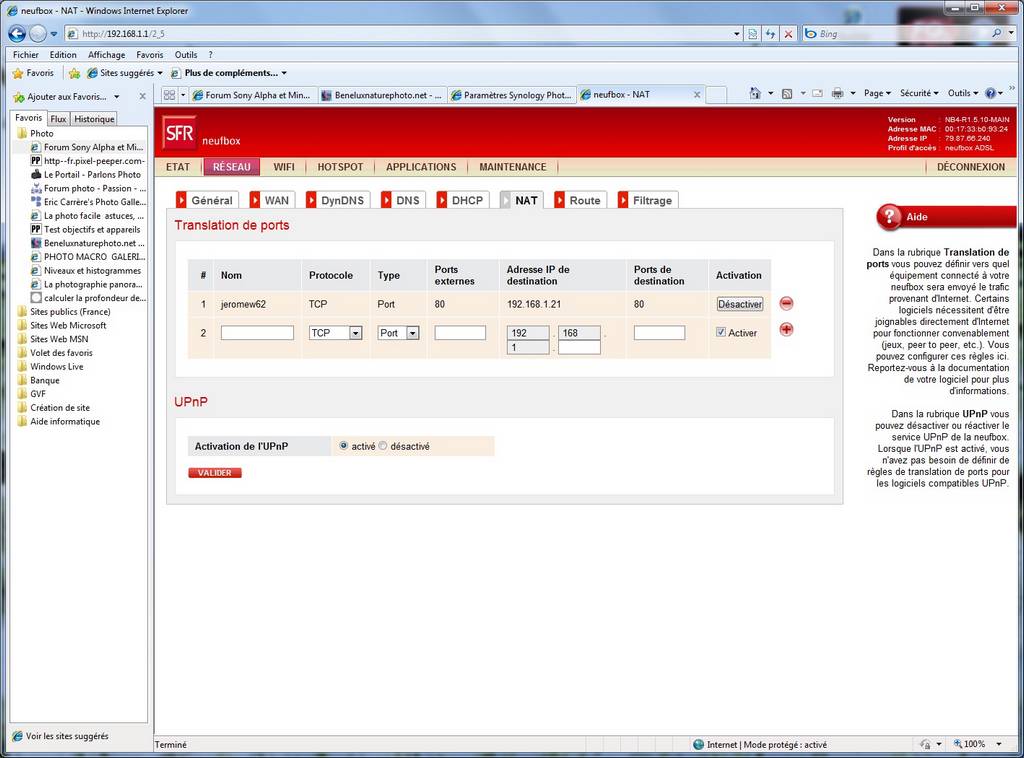Click the security zone icon in status bar
This screenshot has height=758, width=1024.
point(698,744)
